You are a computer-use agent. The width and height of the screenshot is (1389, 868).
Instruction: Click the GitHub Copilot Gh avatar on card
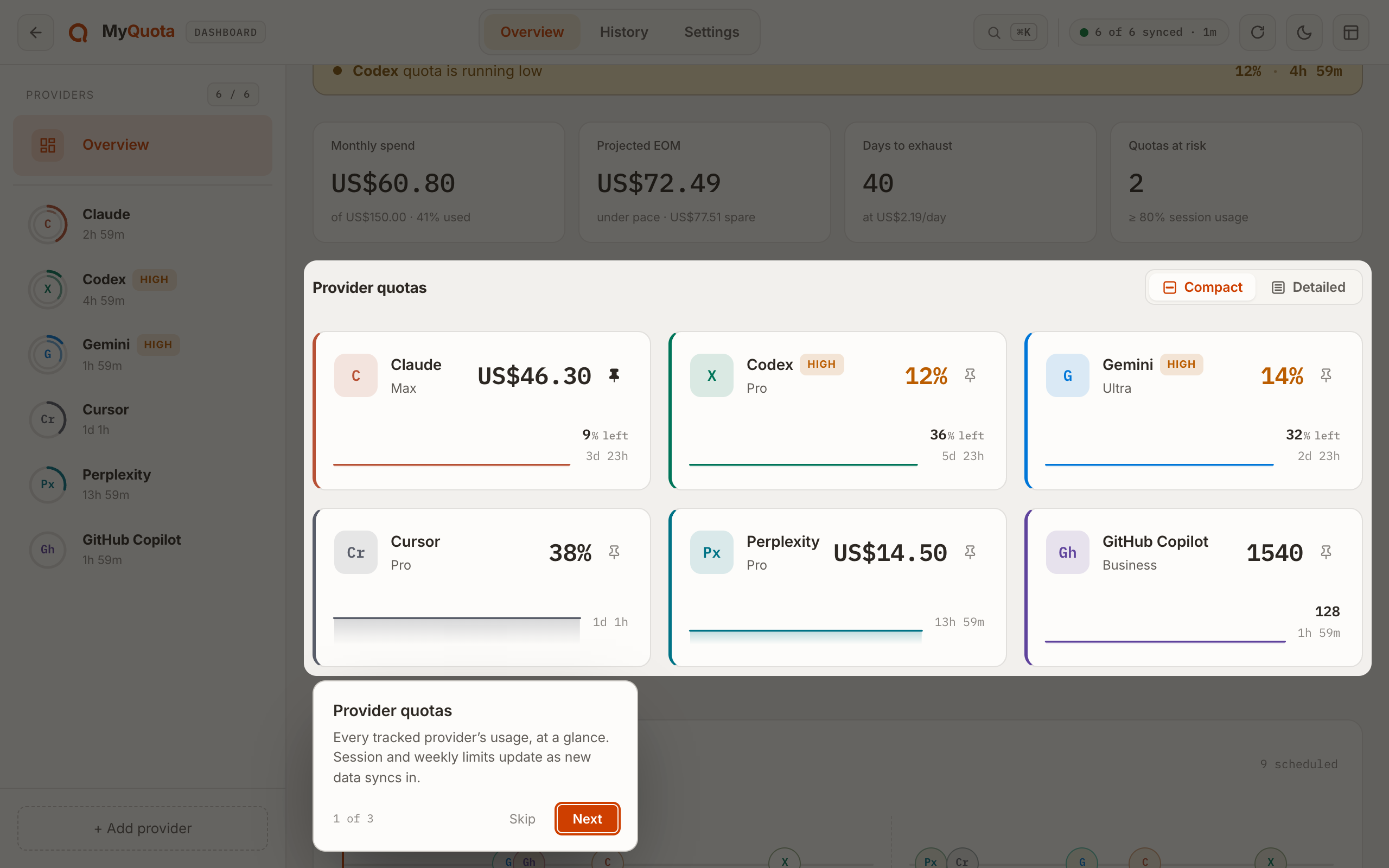pos(1068,552)
